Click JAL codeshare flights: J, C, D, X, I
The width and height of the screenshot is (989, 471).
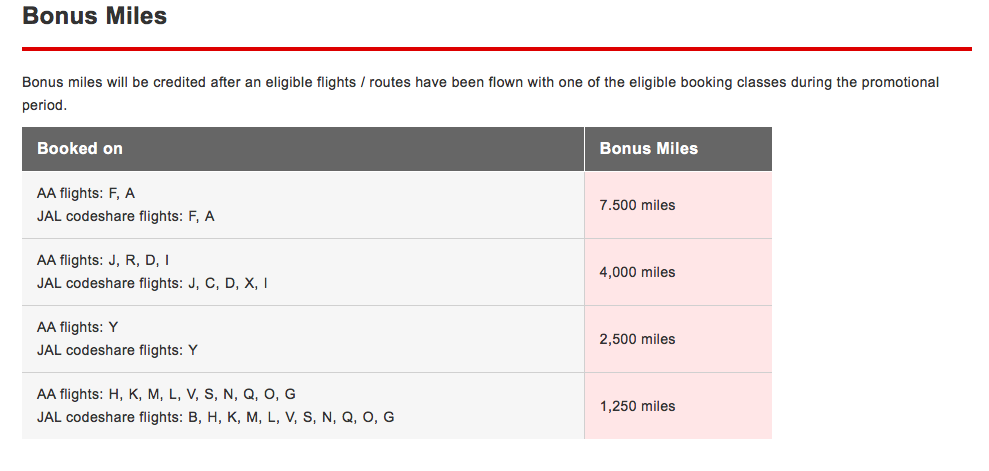click(x=152, y=284)
